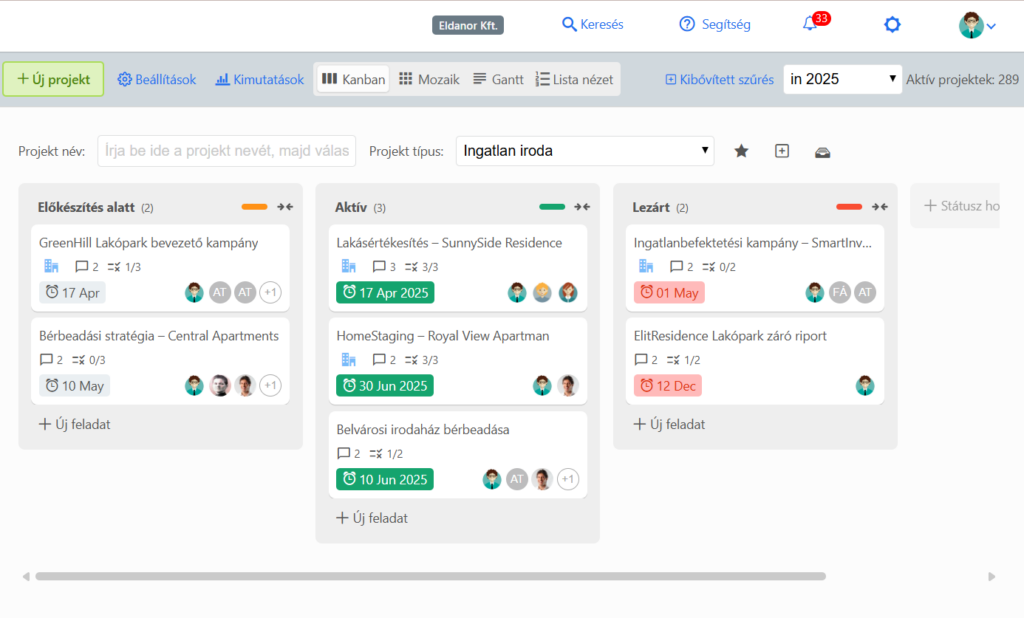Image resolution: width=1024 pixels, height=618 pixels.
Task: Click FÁ avatar on Ingatlanbefektetési kampány card
Action: (x=840, y=292)
